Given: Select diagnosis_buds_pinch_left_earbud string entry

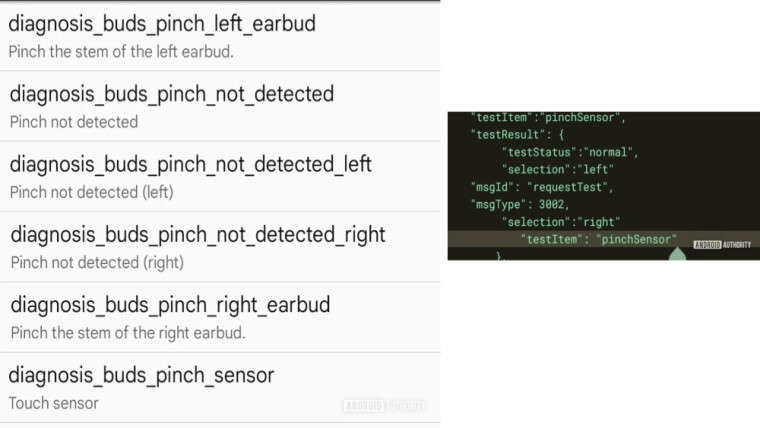Looking at the screenshot, I should (x=220, y=36).
